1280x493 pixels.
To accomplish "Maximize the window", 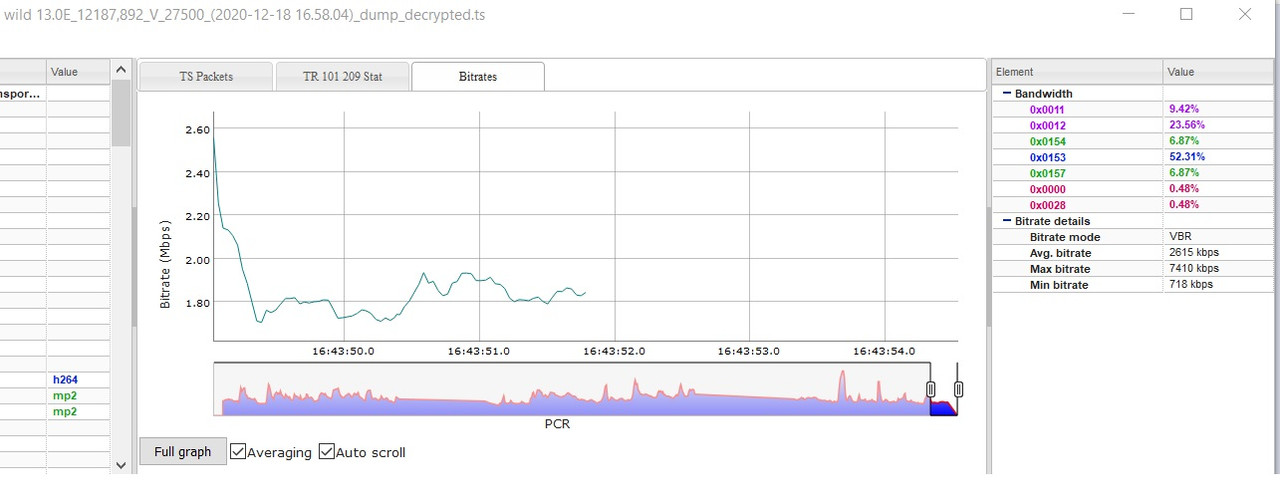I will 1187,14.
